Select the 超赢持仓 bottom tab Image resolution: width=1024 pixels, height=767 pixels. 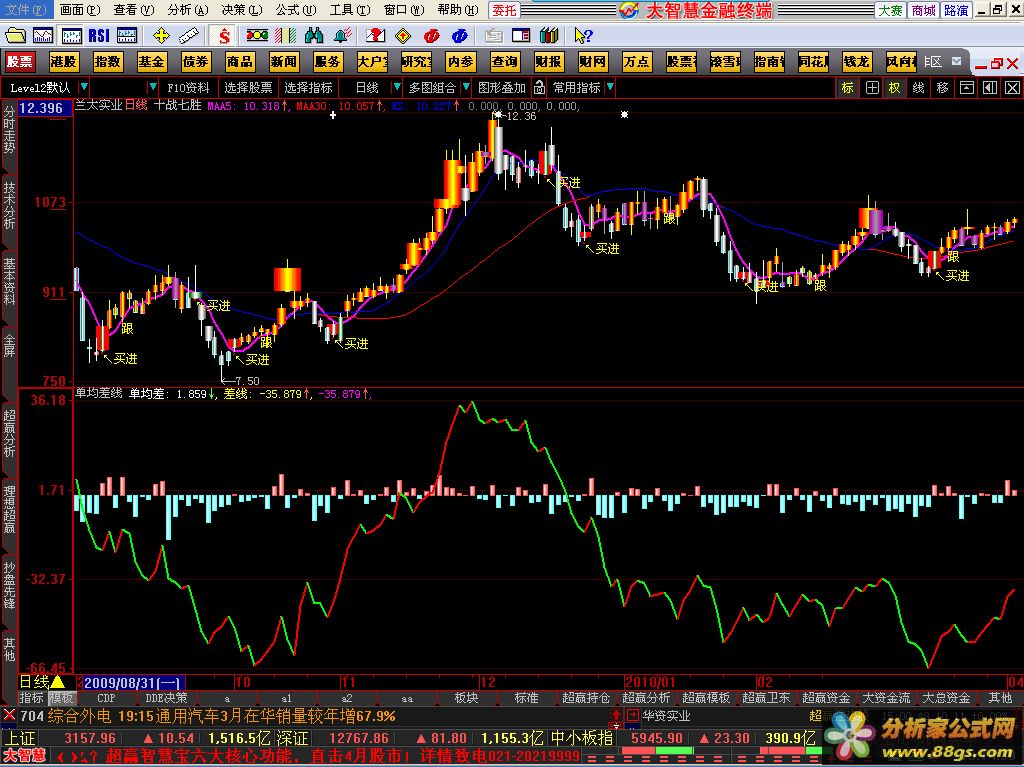click(586, 698)
